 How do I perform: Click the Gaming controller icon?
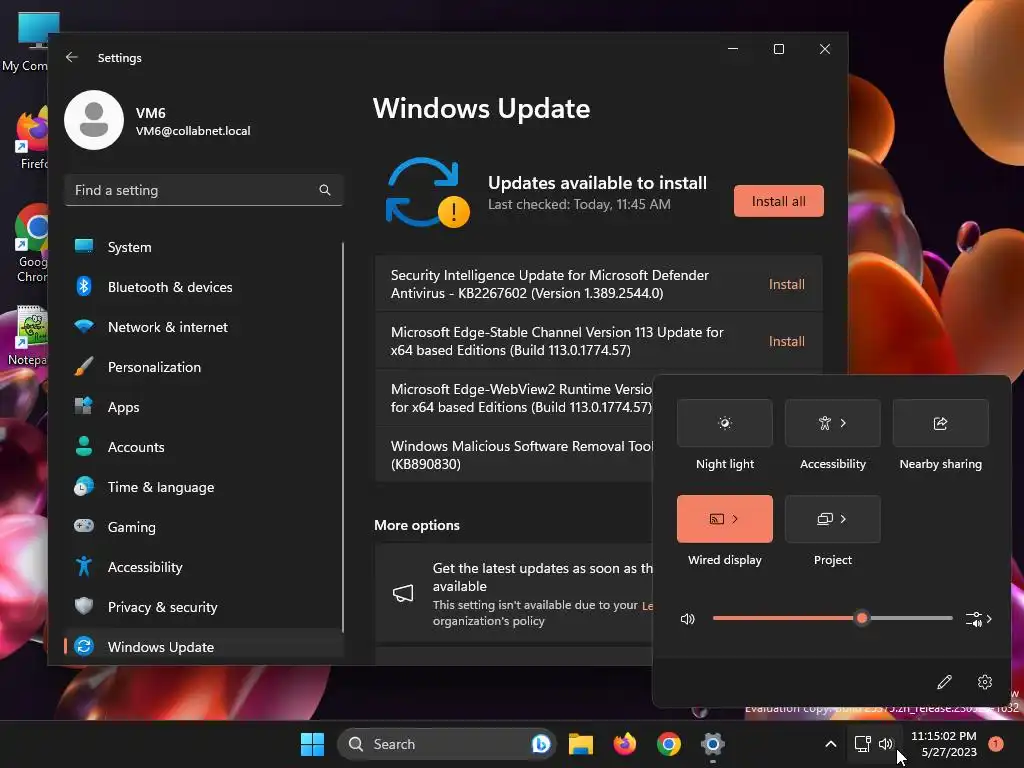(84, 526)
